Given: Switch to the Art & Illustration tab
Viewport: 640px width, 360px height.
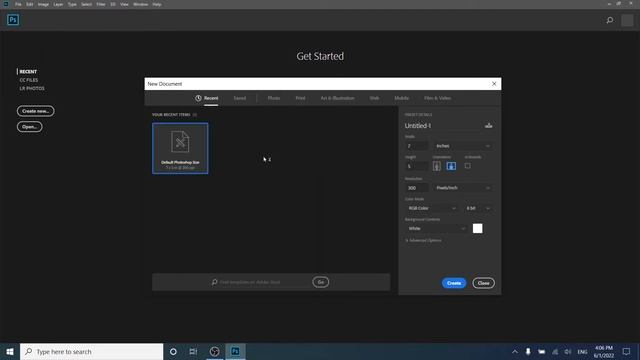Looking at the screenshot, I should tap(338, 98).
